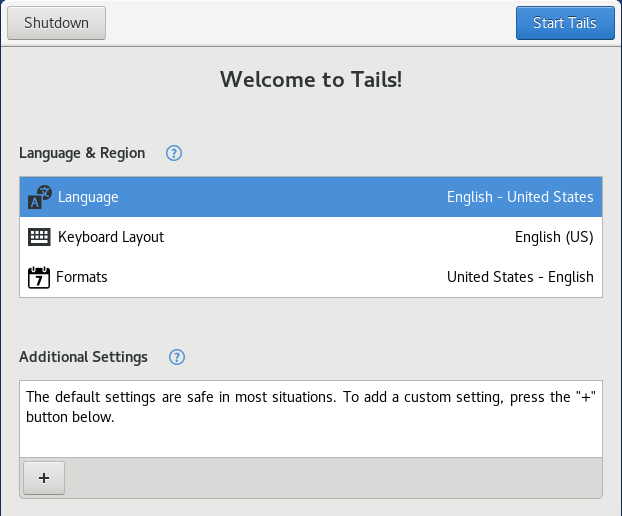Click the 'Welcome to Tails!' heading
Viewport: 622px width, 516px height.
click(311, 79)
